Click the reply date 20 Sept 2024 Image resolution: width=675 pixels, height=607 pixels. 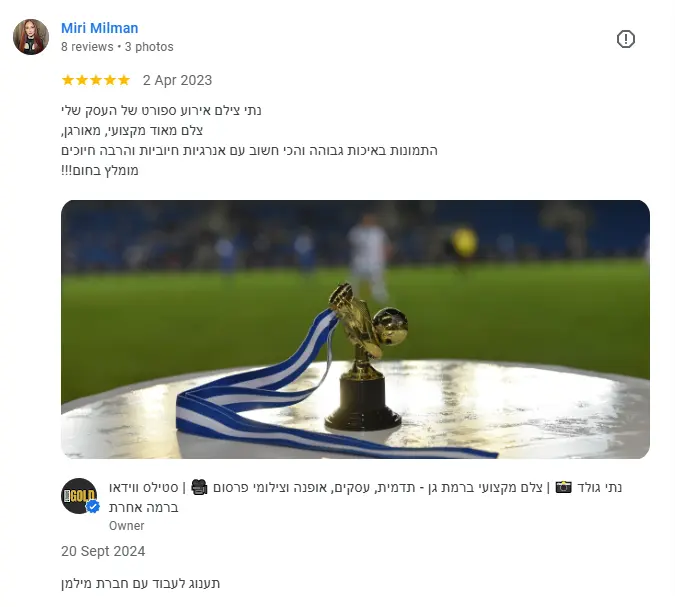point(103,551)
